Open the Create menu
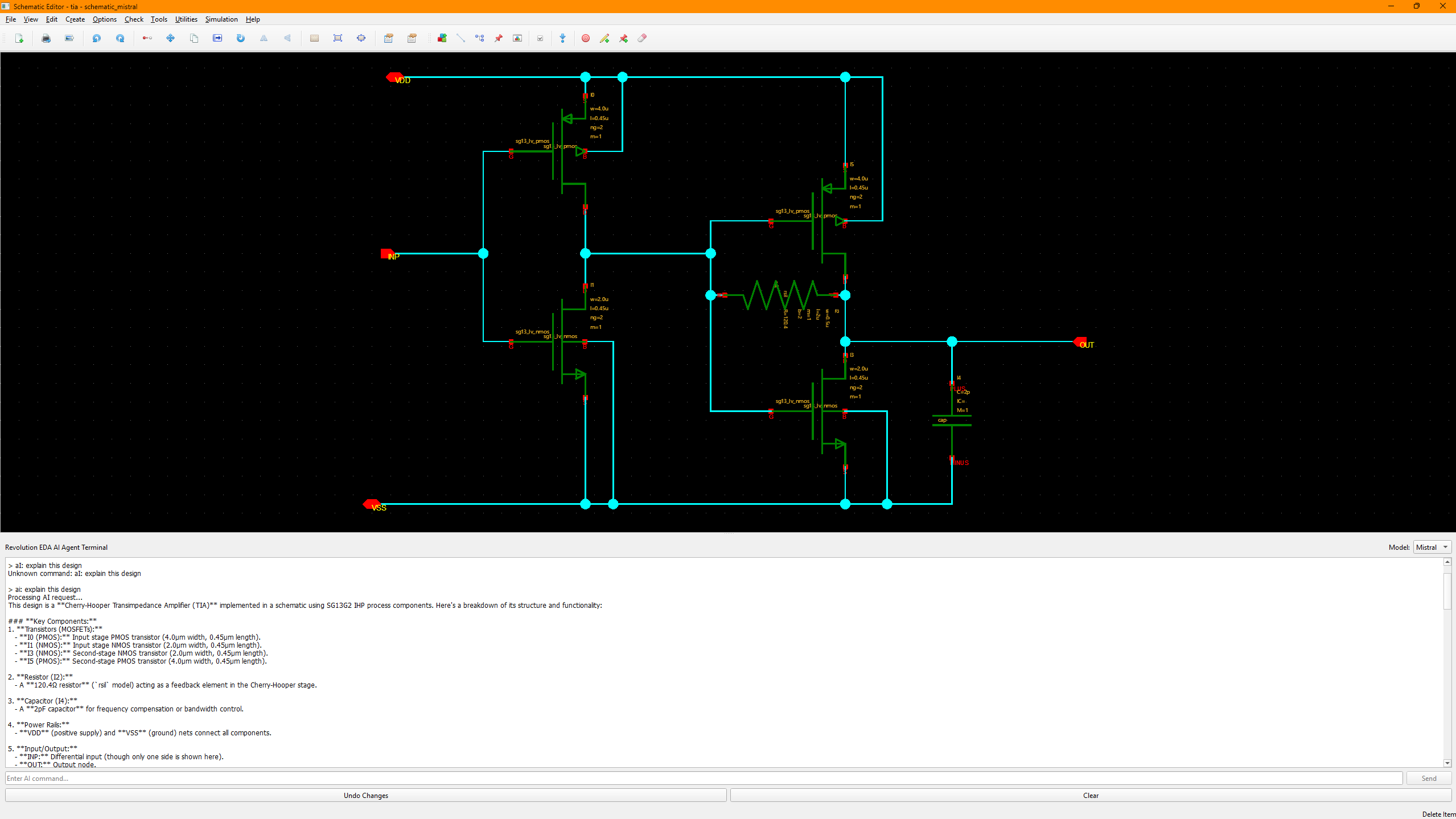1456x819 pixels. coord(75,19)
